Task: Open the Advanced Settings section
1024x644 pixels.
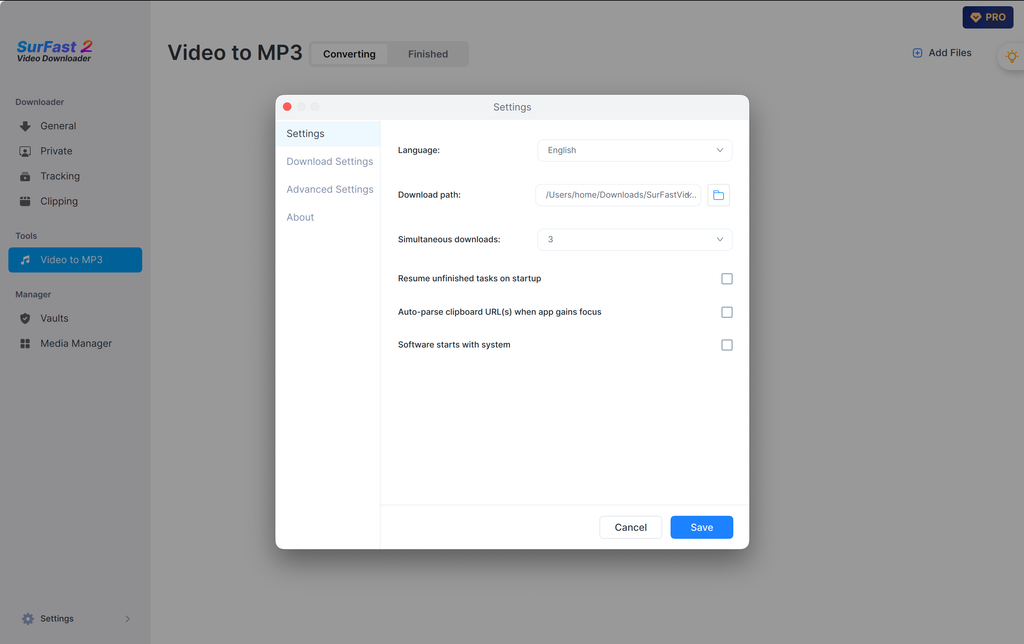Action: click(x=330, y=189)
